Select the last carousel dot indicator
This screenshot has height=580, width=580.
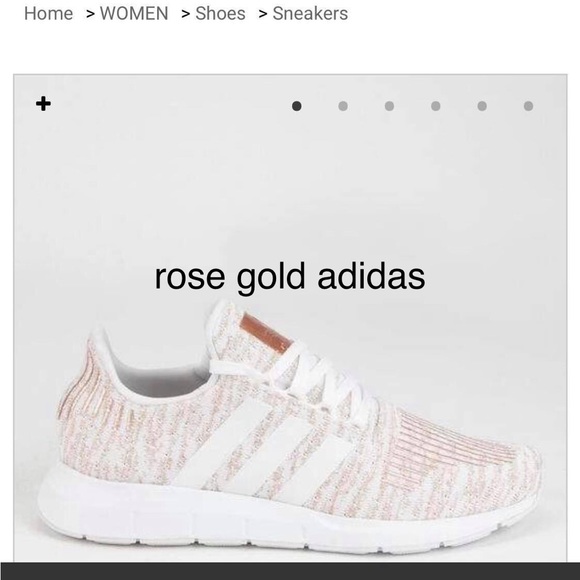tap(528, 106)
